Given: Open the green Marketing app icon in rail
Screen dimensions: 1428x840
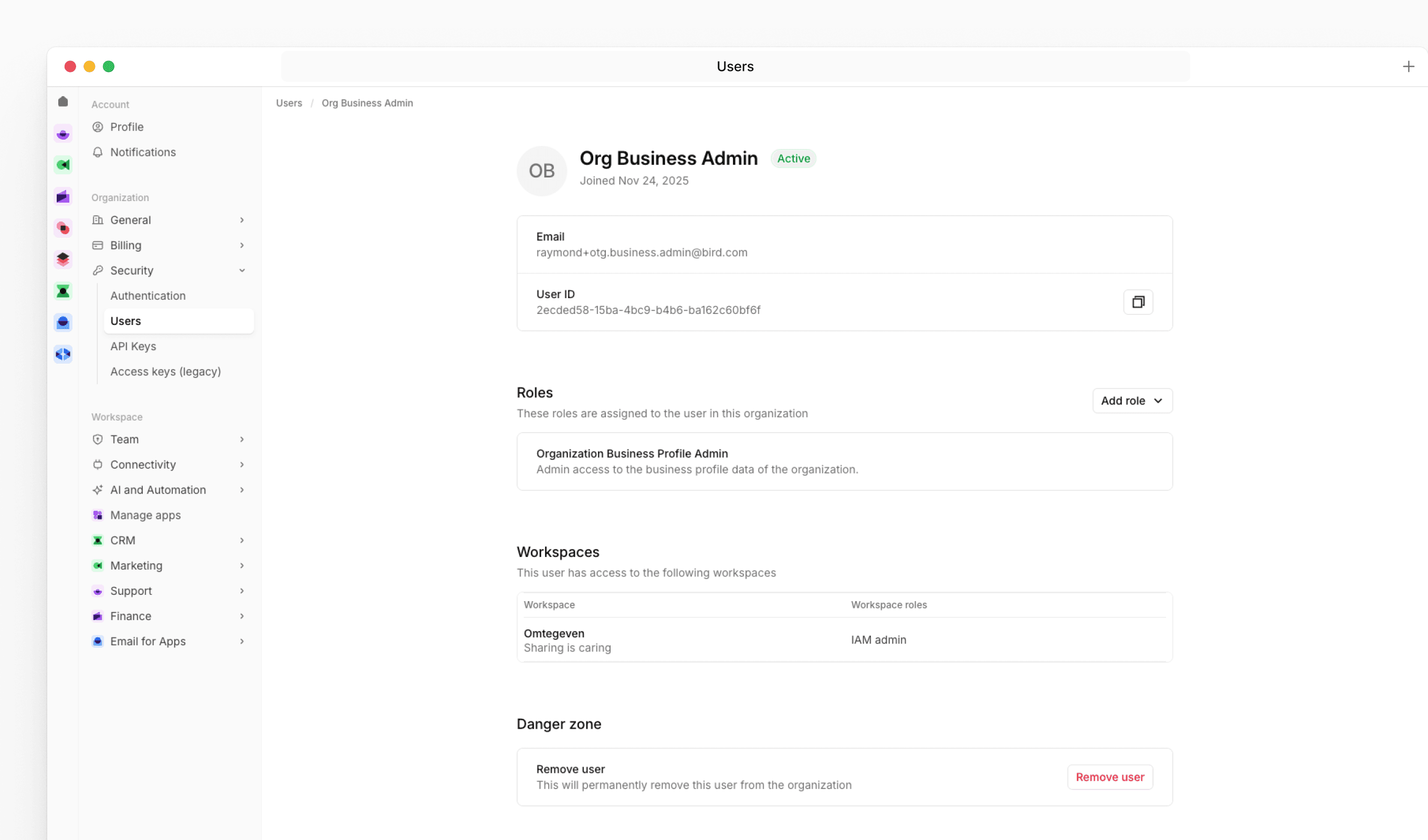Looking at the screenshot, I should tap(63, 165).
